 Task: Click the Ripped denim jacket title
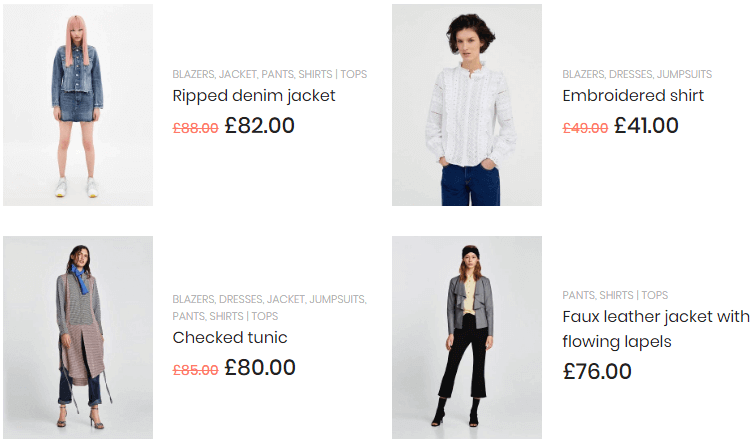click(x=254, y=96)
